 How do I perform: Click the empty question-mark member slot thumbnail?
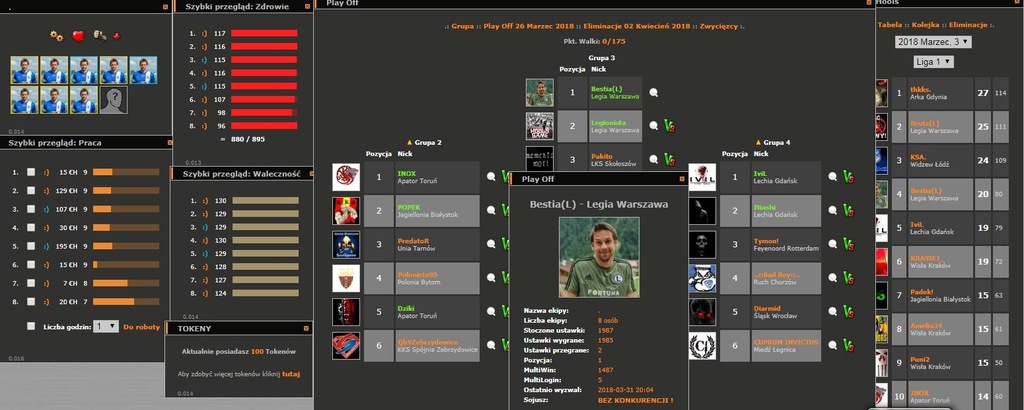(x=113, y=100)
